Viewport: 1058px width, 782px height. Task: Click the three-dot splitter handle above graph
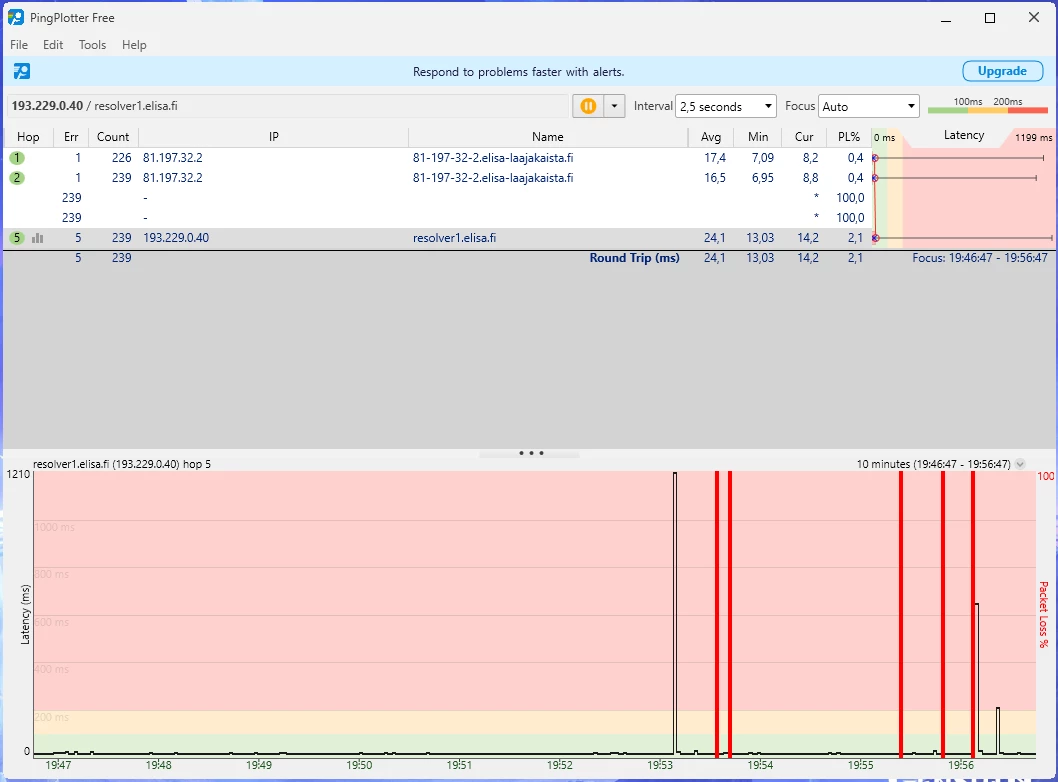(530, 453)
